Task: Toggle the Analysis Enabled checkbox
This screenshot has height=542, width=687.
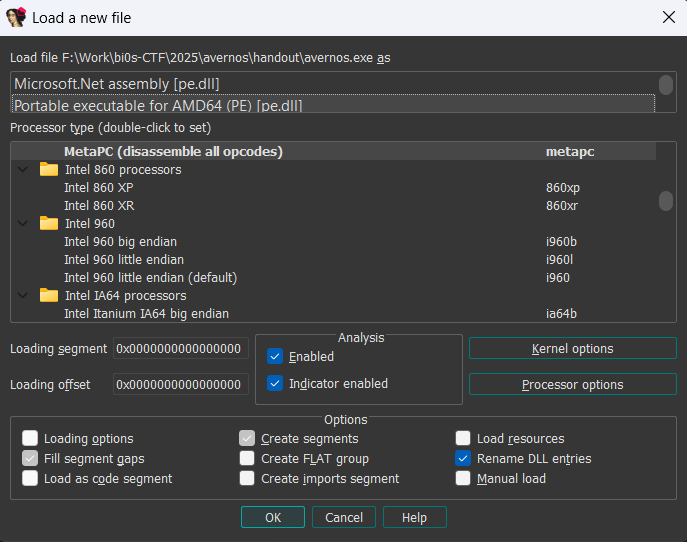Action: 275,357
